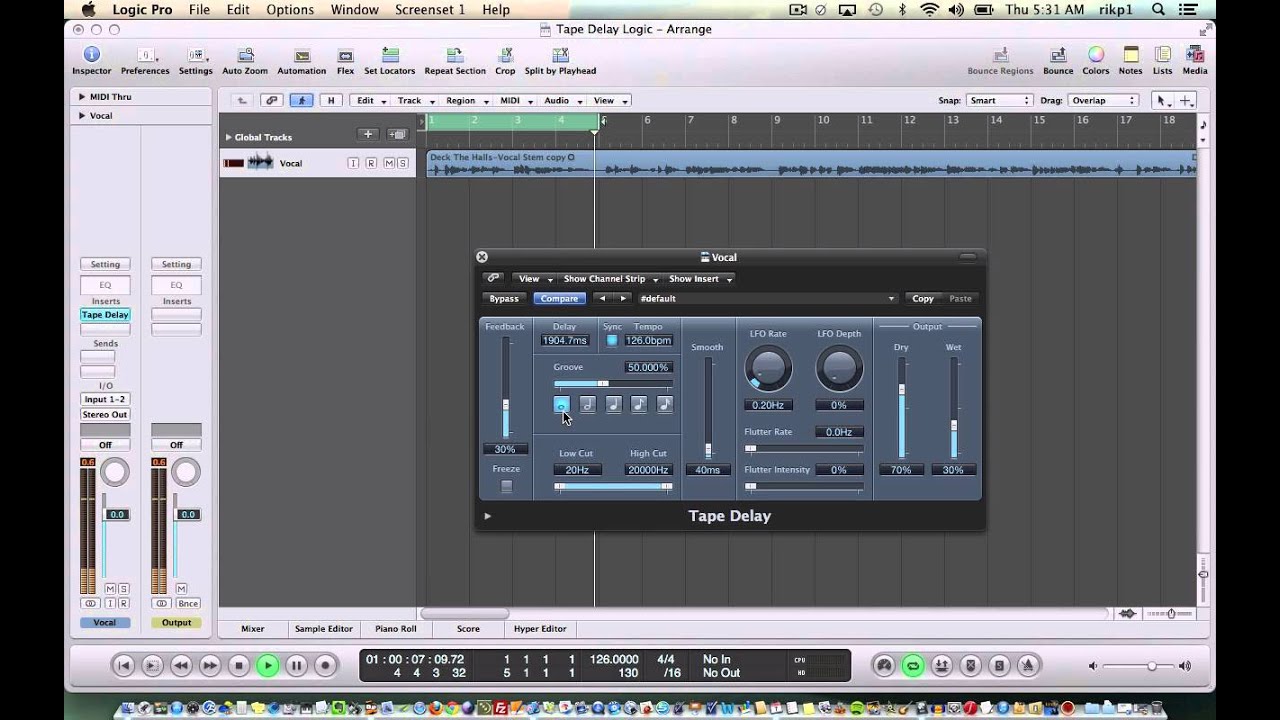
Task: Open Show Channel Strip dropdown
Action: 610,279
